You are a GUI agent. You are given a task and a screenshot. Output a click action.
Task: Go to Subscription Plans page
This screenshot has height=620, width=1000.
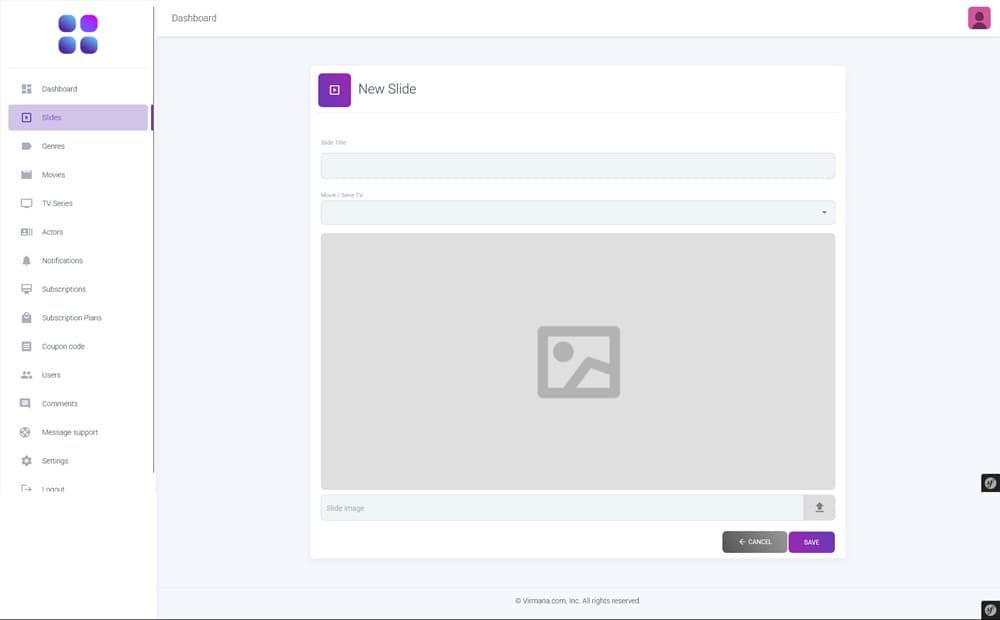click(71, 318)
